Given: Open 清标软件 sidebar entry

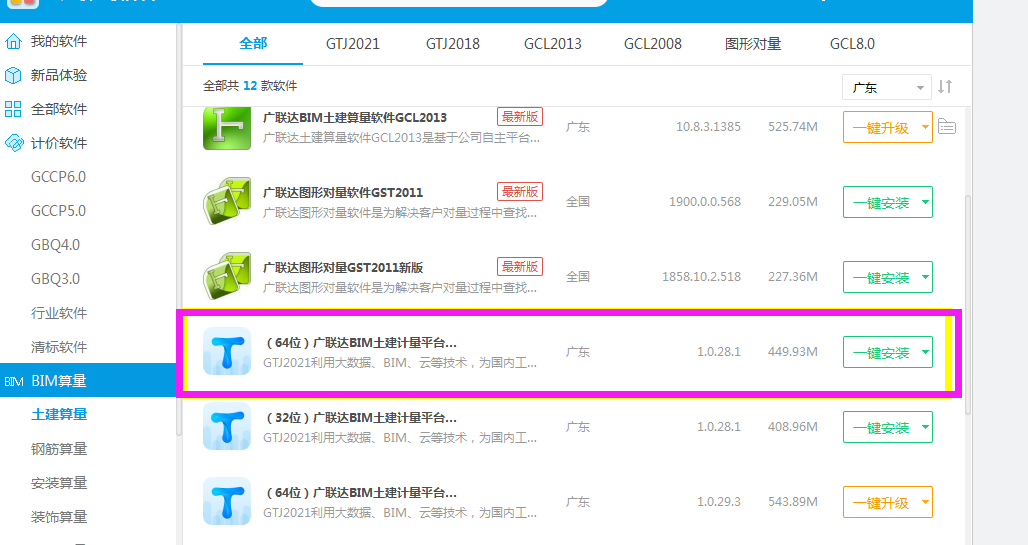Looking at the screenshot, I should [x=59, y=347].
